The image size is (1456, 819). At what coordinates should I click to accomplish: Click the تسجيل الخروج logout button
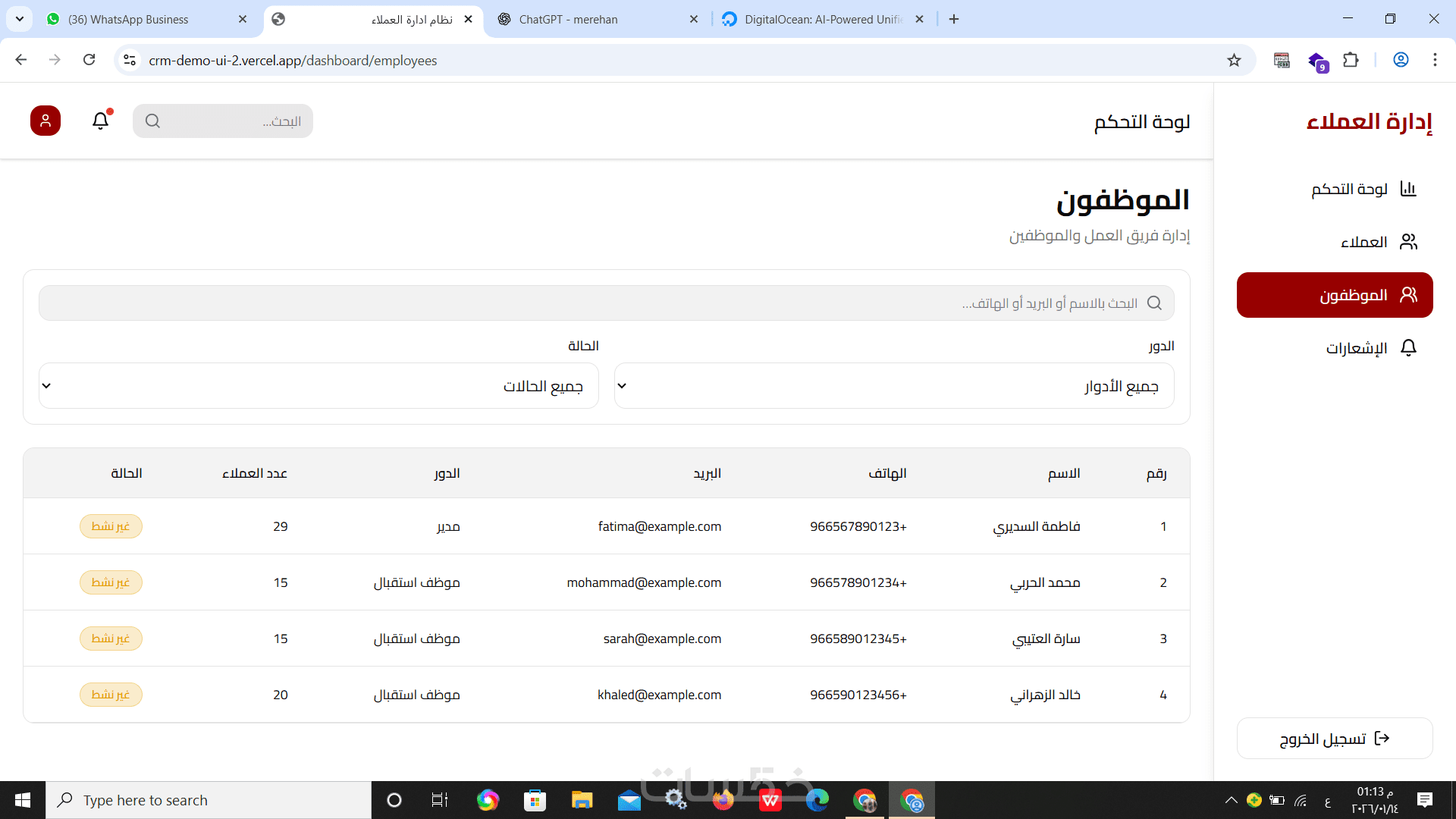[x=1335, y=739]
